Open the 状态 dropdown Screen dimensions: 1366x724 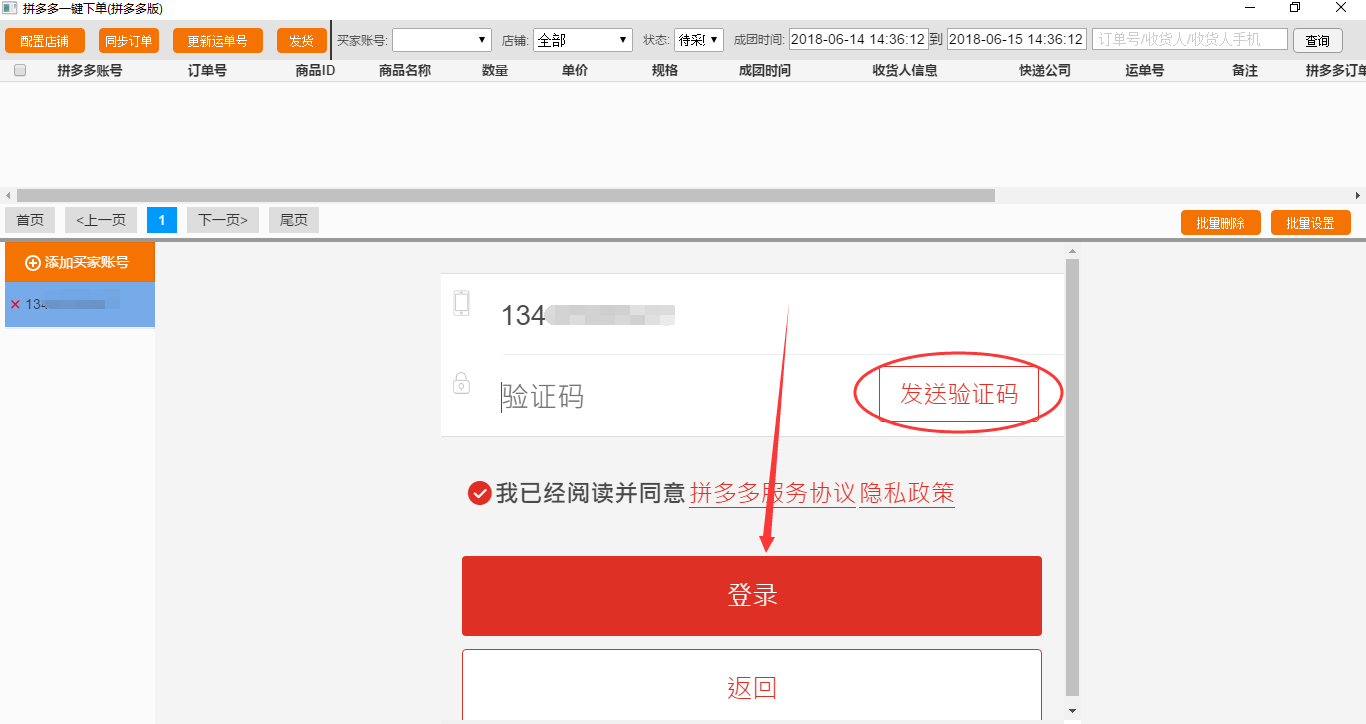698,40
